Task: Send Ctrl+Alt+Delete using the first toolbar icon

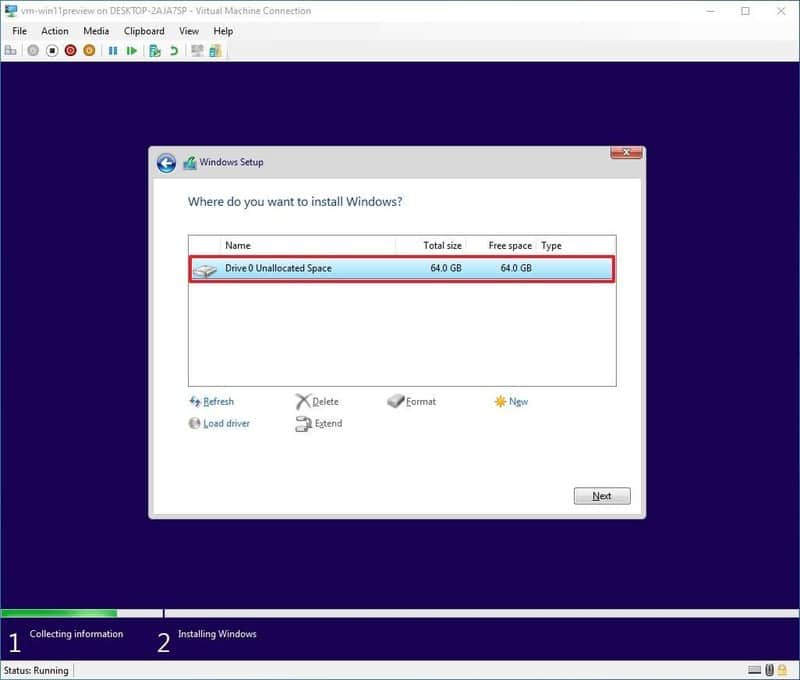Action: coord(10,51)
